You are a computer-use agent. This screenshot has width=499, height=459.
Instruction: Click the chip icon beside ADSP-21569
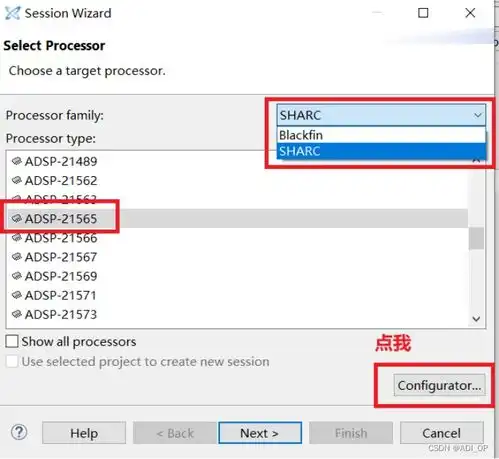pos(17,276)
